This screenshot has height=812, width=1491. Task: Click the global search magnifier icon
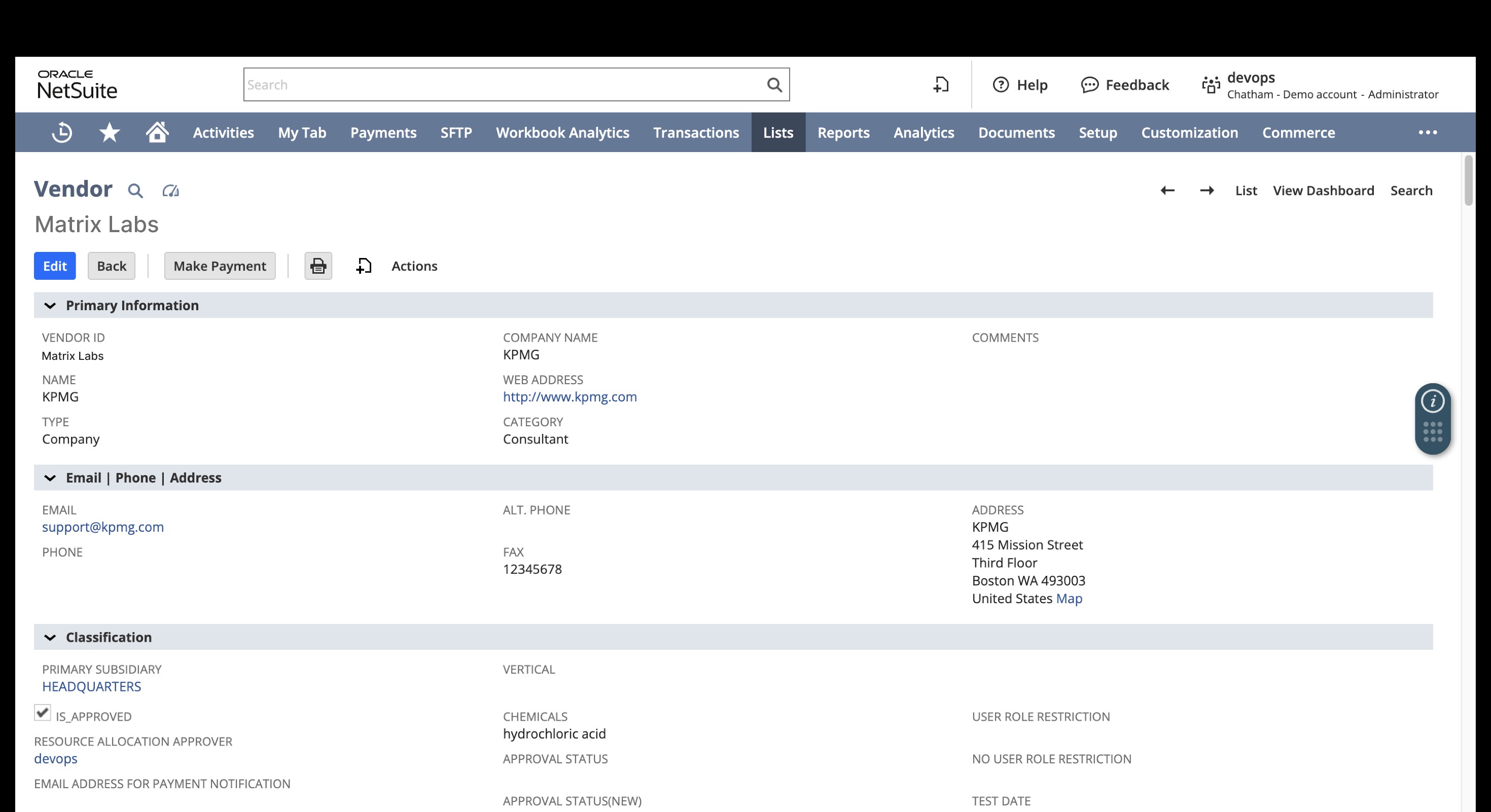(x=774, y=85)
